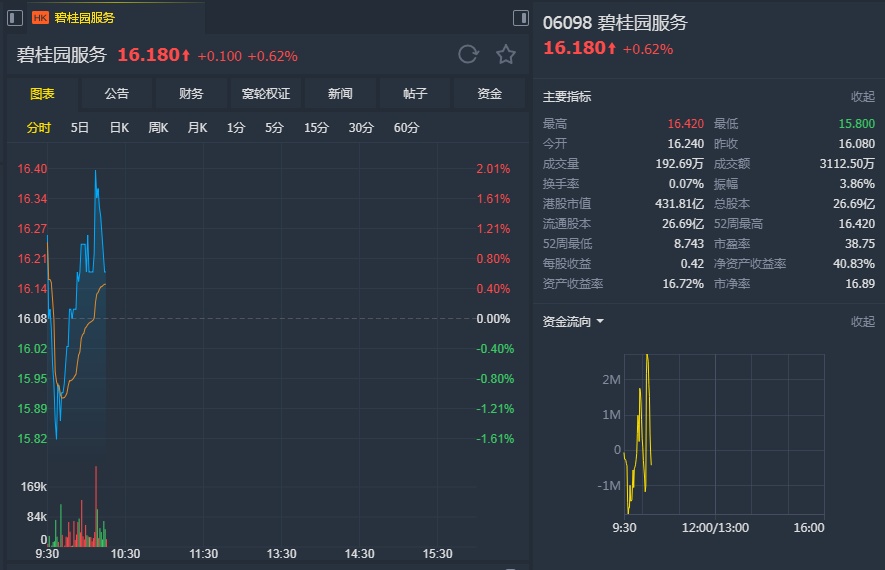The width and height of the screenshot is (885, 570).
Task: Click the 169k volume axis label
Action: pos(33,486)
